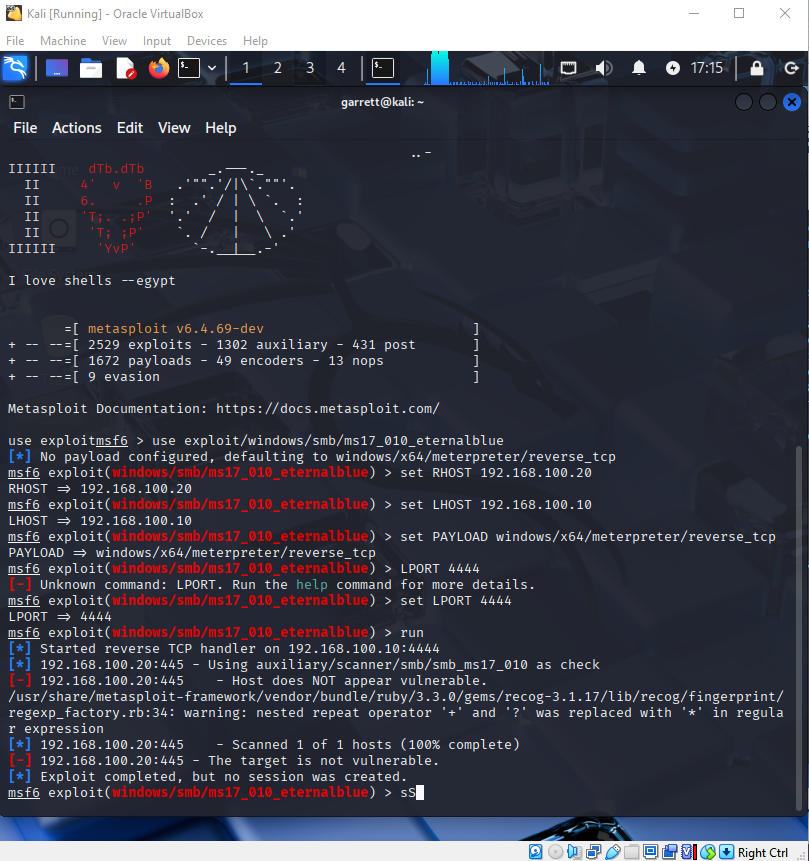Click the show desktop icon in Kali panel

(x=57, y=68)
